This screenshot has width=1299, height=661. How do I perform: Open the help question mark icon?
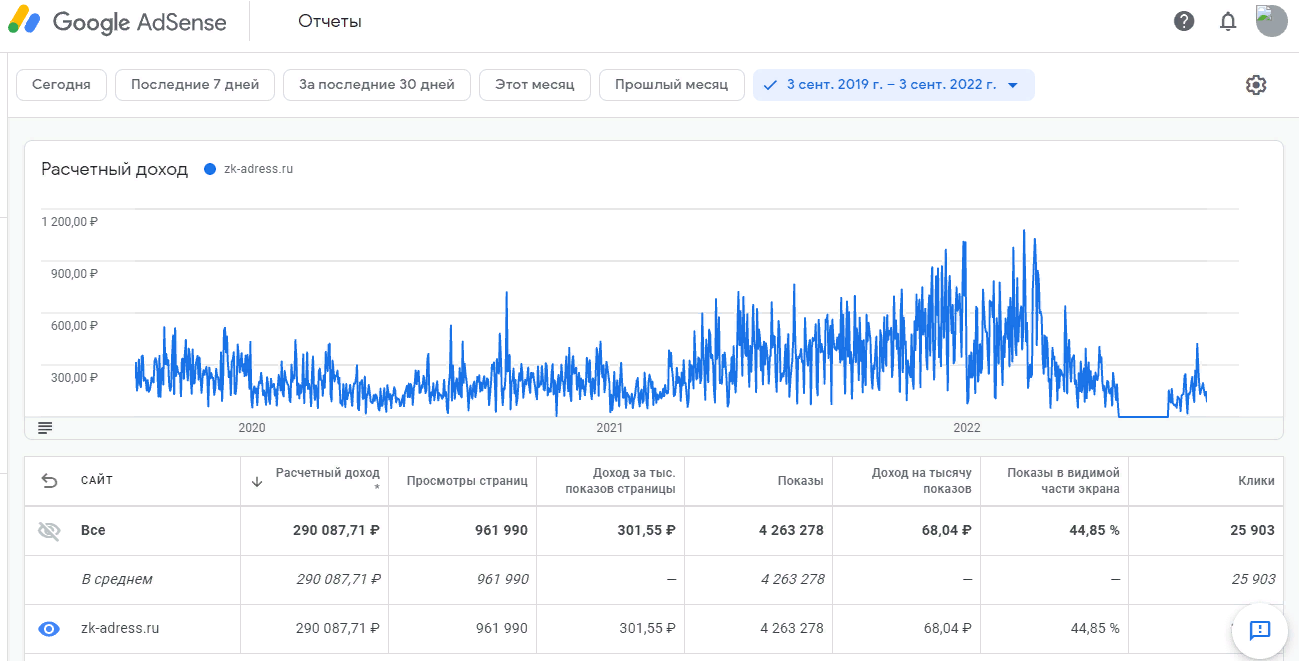click(x=1184, y=21)
